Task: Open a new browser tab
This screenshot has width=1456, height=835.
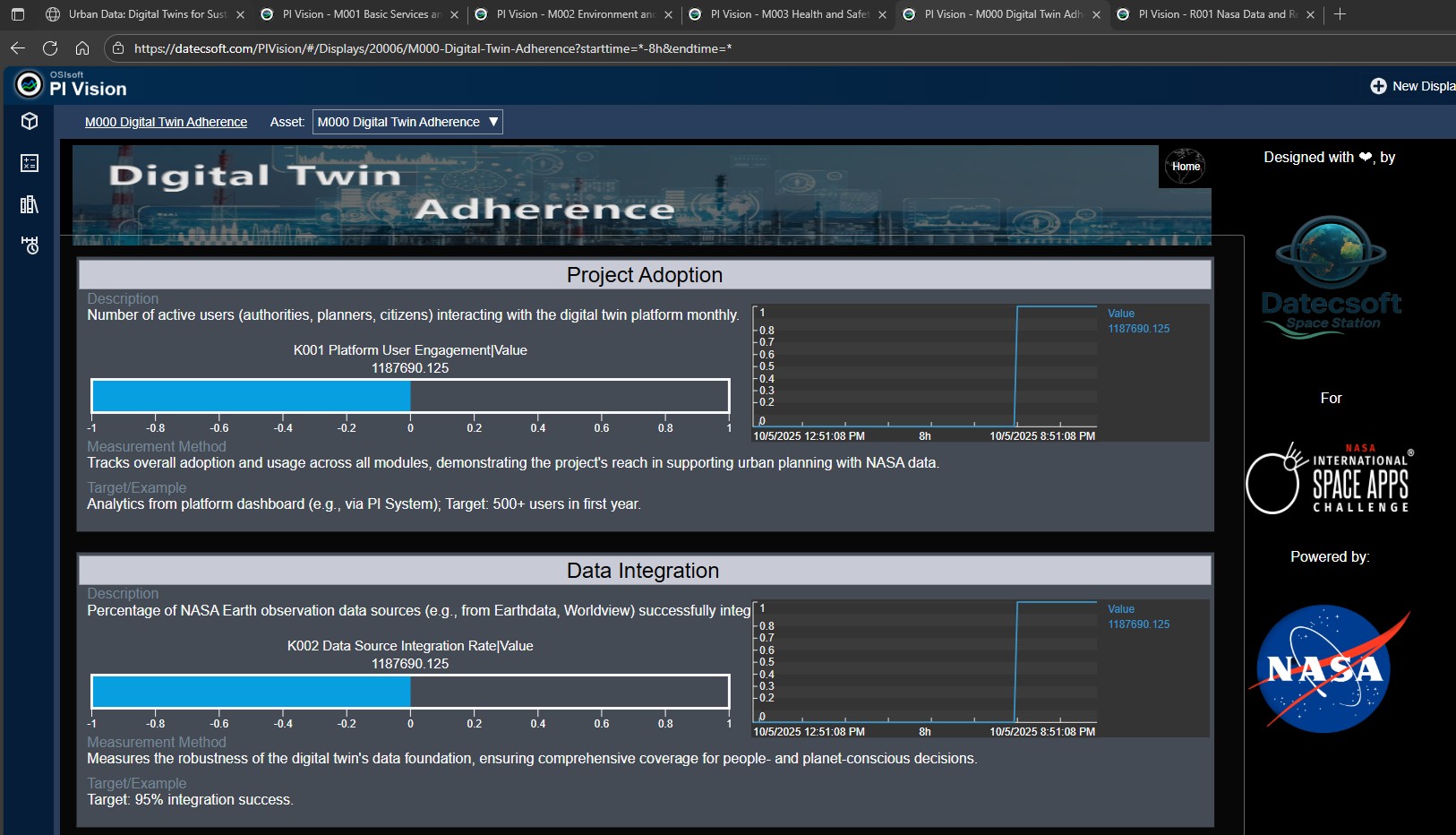Action: point(1340,14)
